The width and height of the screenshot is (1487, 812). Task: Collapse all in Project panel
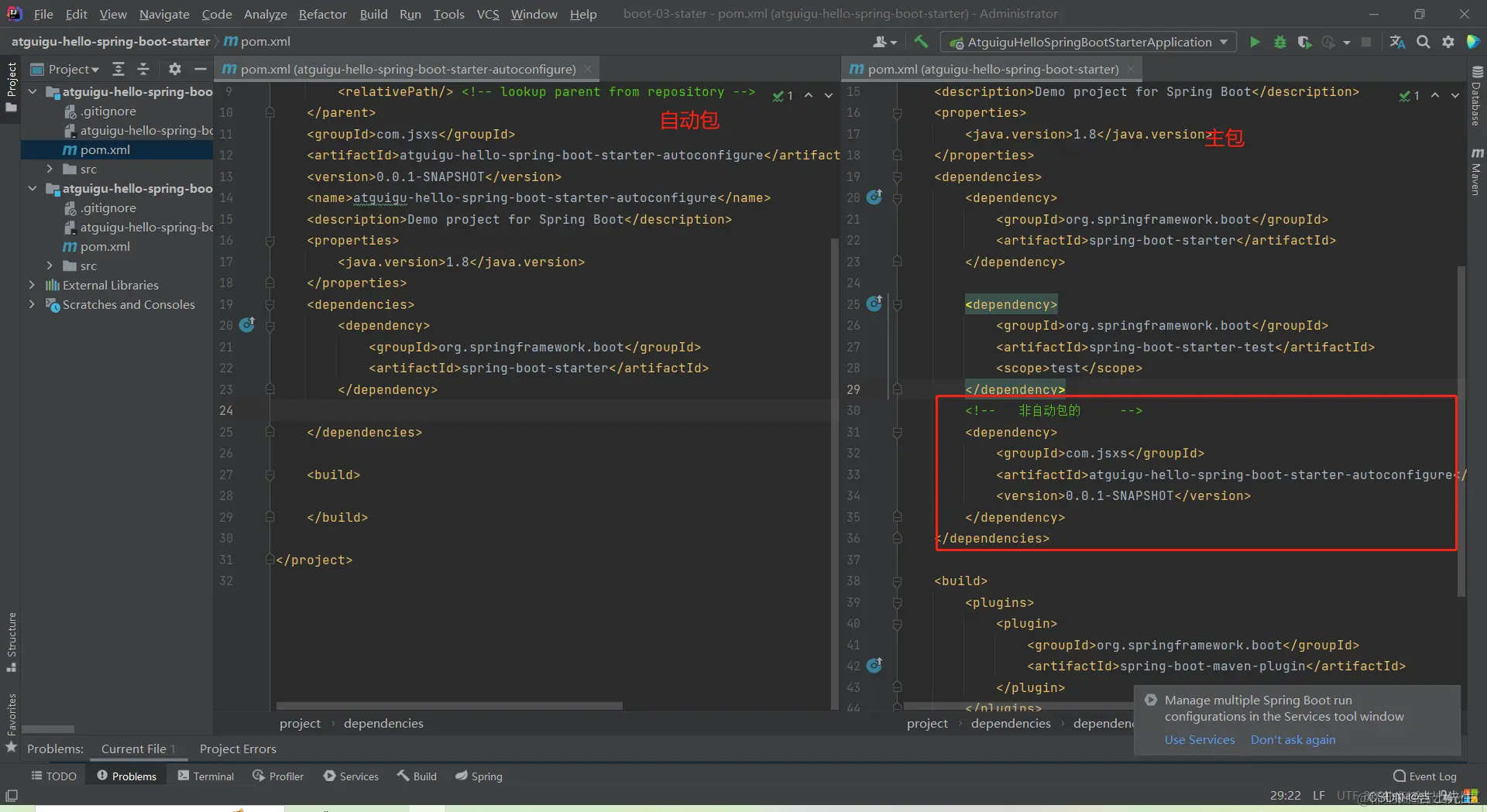click(143, 69)
